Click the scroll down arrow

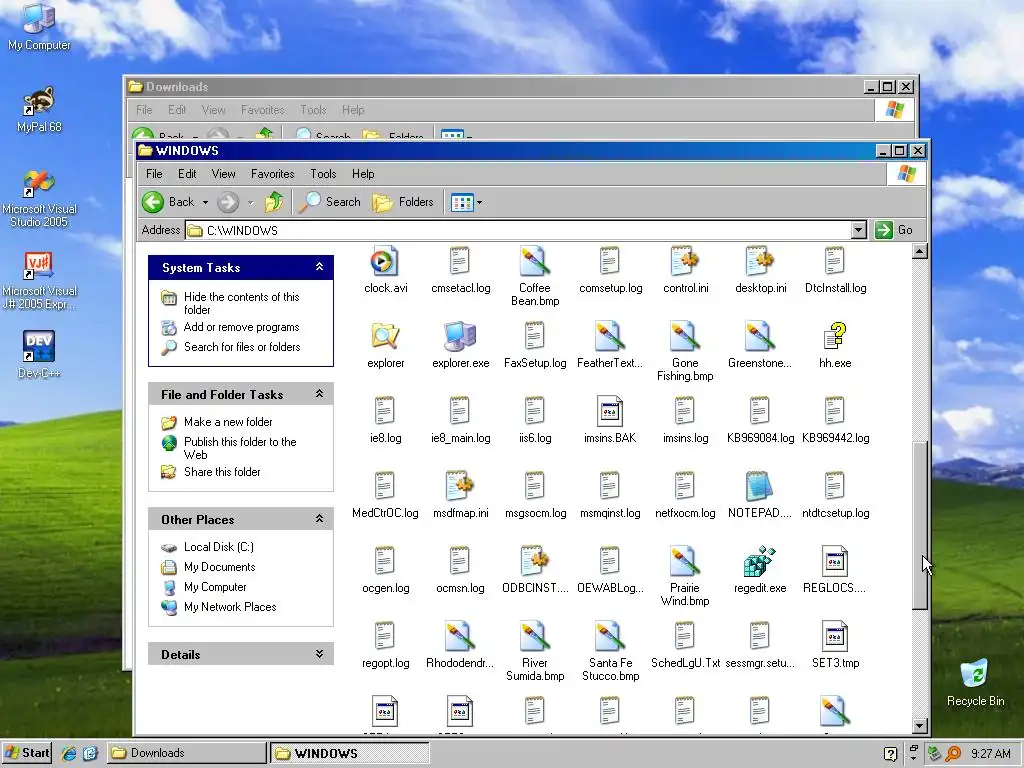pos(920,726)
